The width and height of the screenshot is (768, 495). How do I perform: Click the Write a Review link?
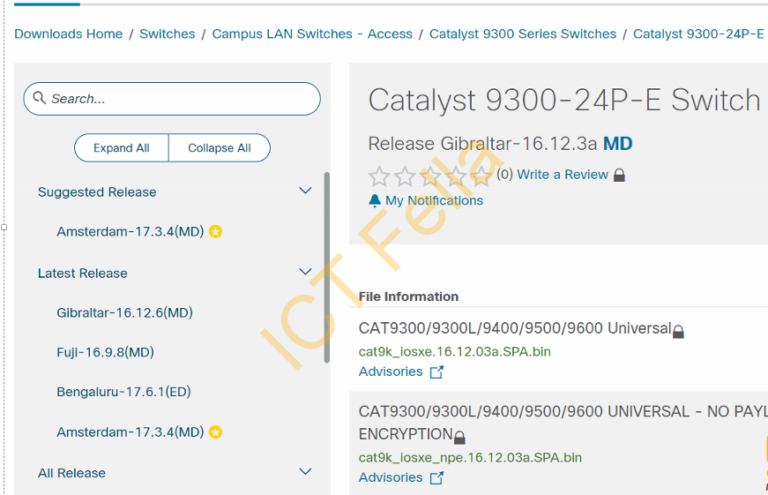(562, 175)
